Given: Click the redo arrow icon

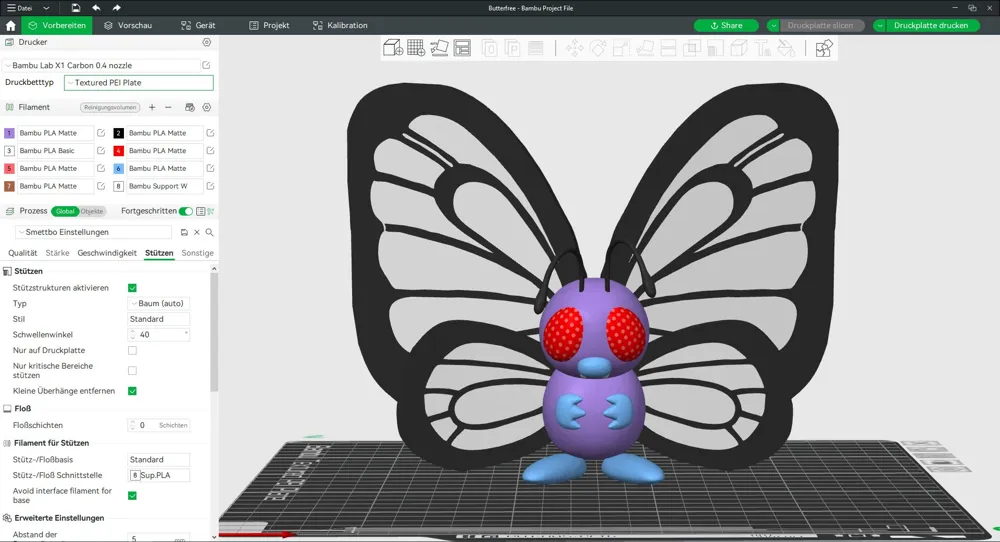Looking at the screenshot, I should pyautogui.click(x=116, y=8).
